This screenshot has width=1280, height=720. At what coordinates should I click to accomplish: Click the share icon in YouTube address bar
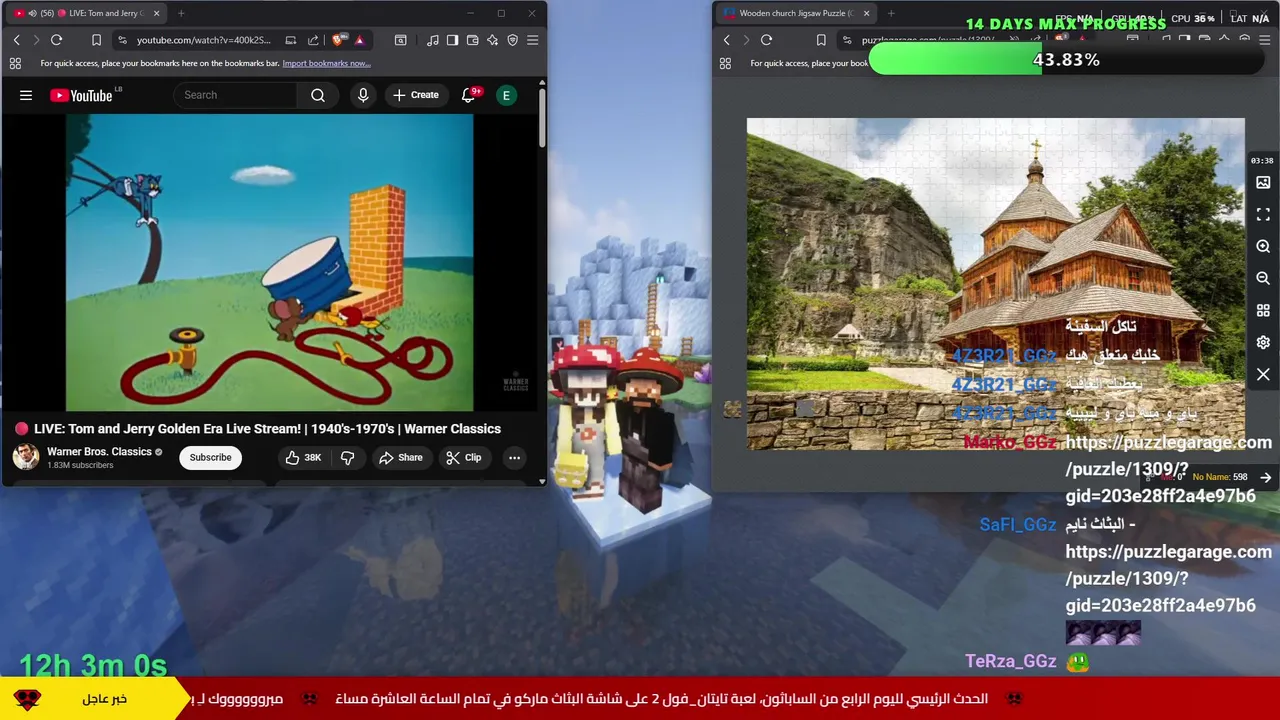(313, 40)
